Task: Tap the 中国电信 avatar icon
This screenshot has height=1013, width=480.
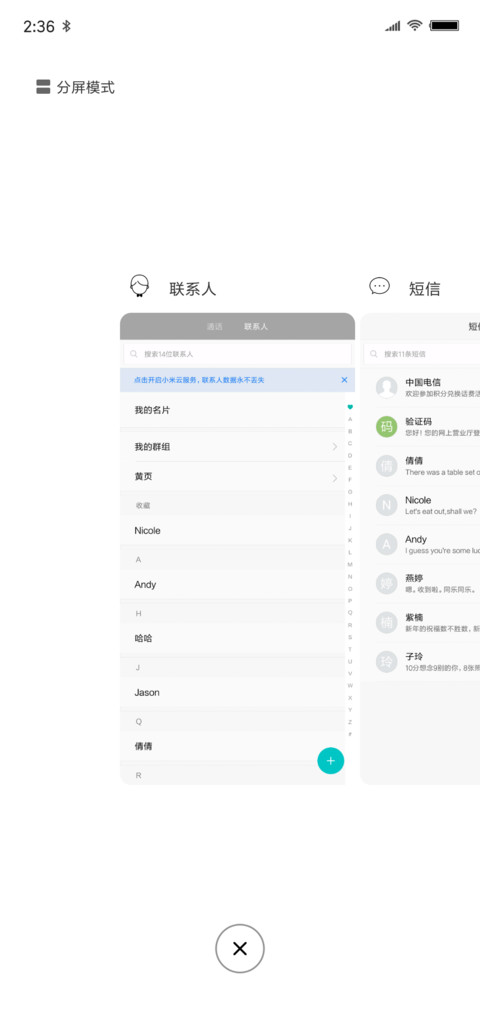Action: point(386,388)
